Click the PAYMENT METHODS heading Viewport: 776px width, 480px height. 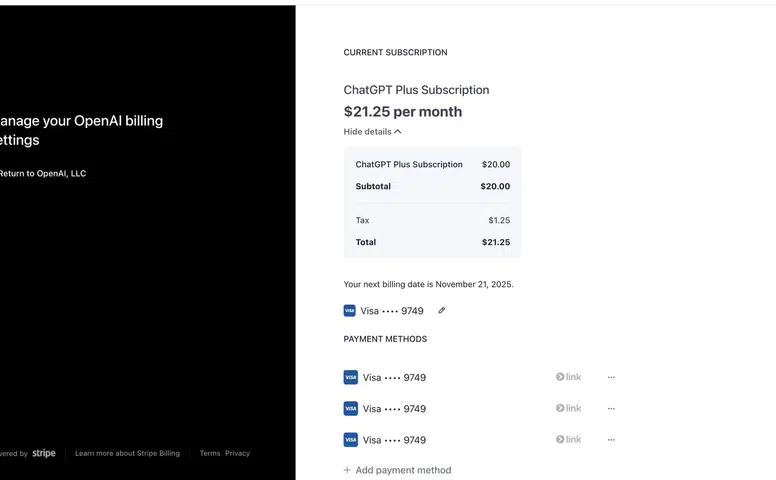pos(385,339)
